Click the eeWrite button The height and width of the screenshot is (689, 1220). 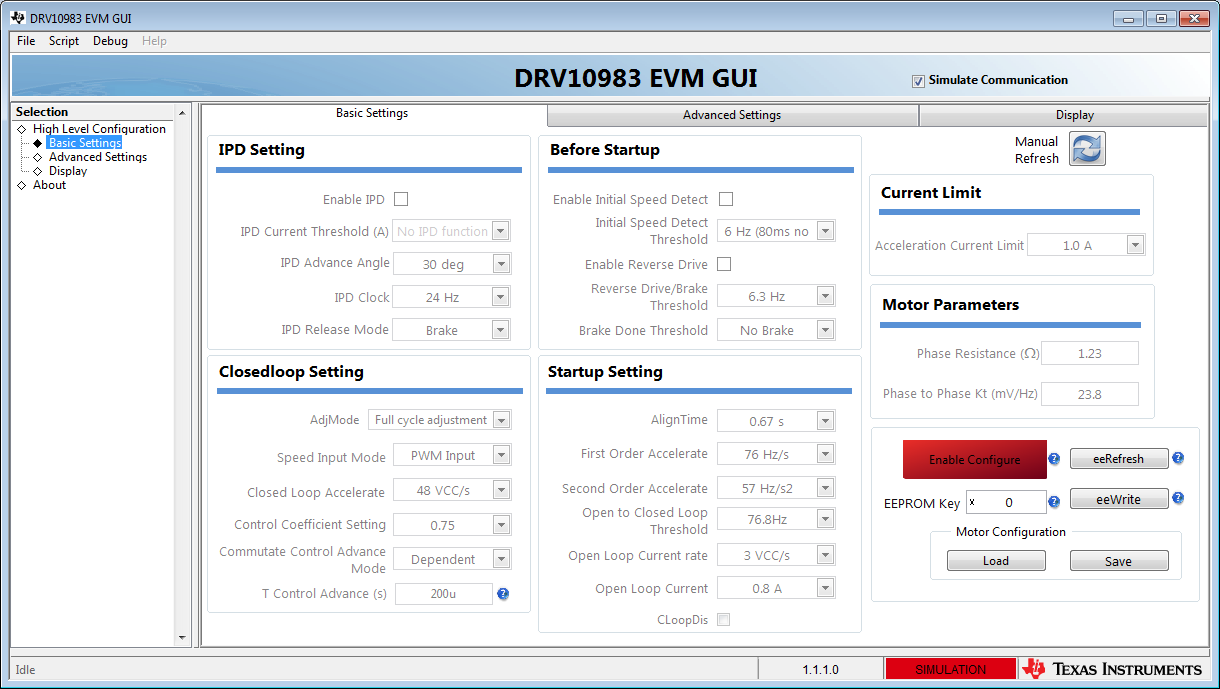(1119, 499)
